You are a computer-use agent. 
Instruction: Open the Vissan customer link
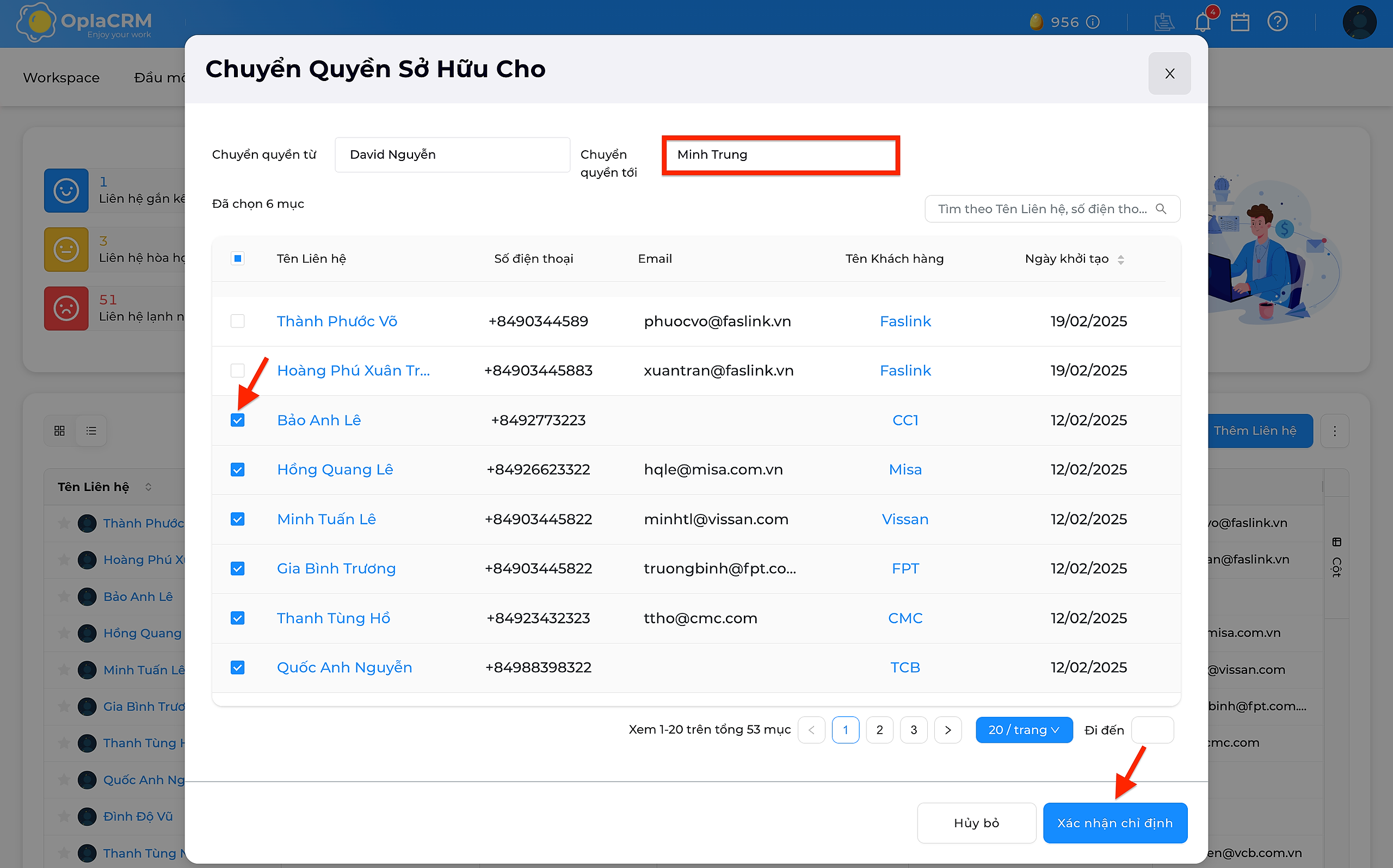click(x=905, y=519)
